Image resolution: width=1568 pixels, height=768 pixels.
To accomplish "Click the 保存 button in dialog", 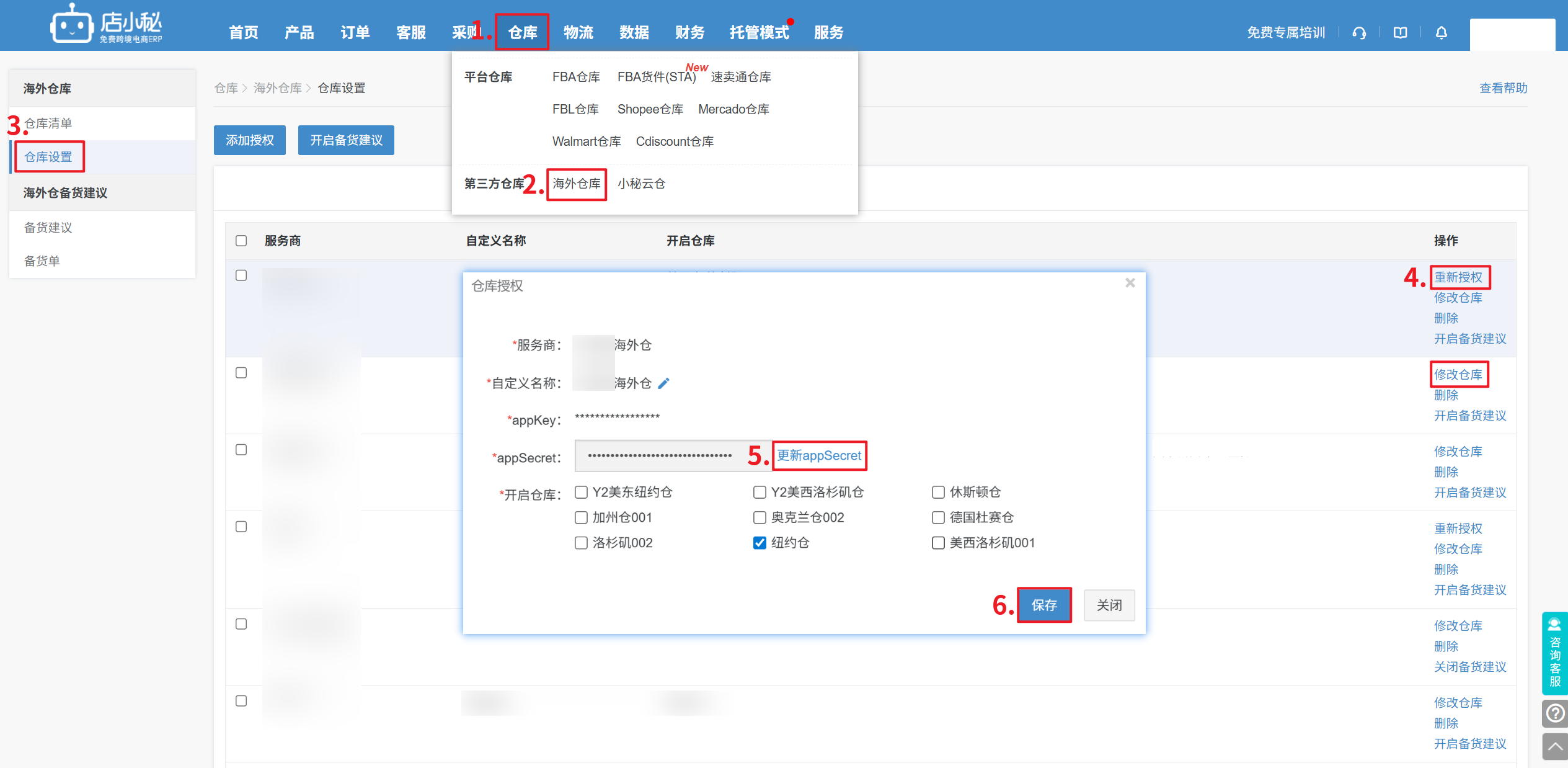I will click(1044, 605).
